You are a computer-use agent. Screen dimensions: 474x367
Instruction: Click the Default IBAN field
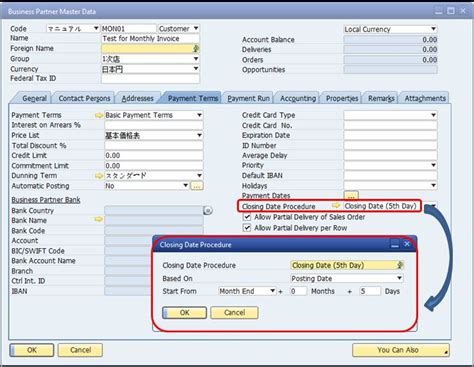pyautogui.click(x=390, y=175)
